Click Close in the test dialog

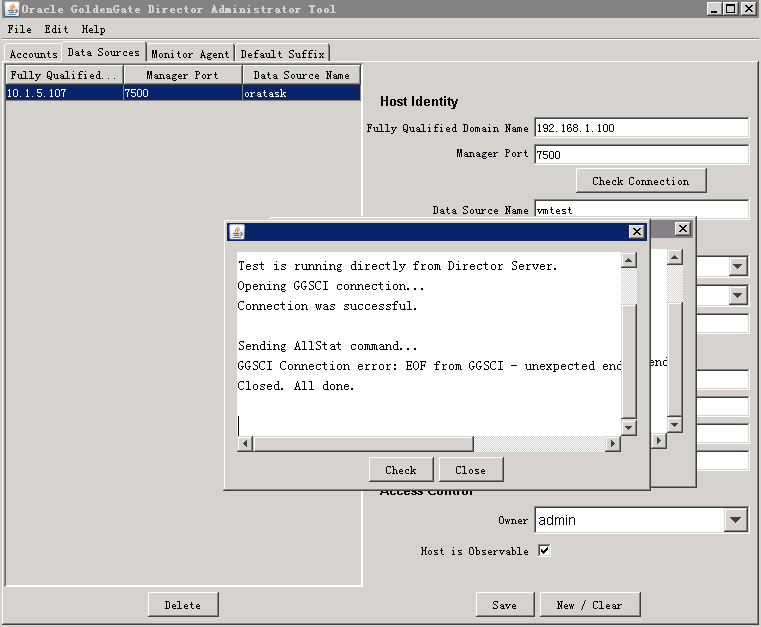pos(470,470)
